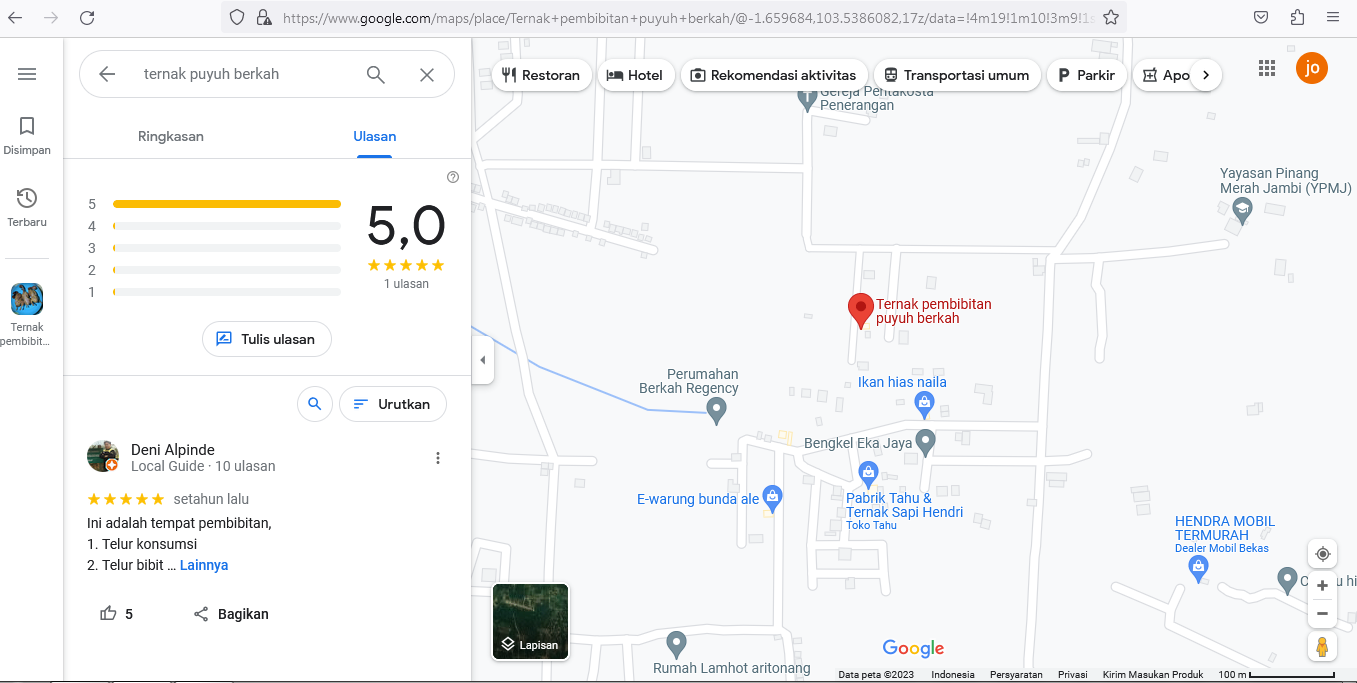Filter map by Hotel
Screen dimensions: 1357x683
click(x=635, y=75)
